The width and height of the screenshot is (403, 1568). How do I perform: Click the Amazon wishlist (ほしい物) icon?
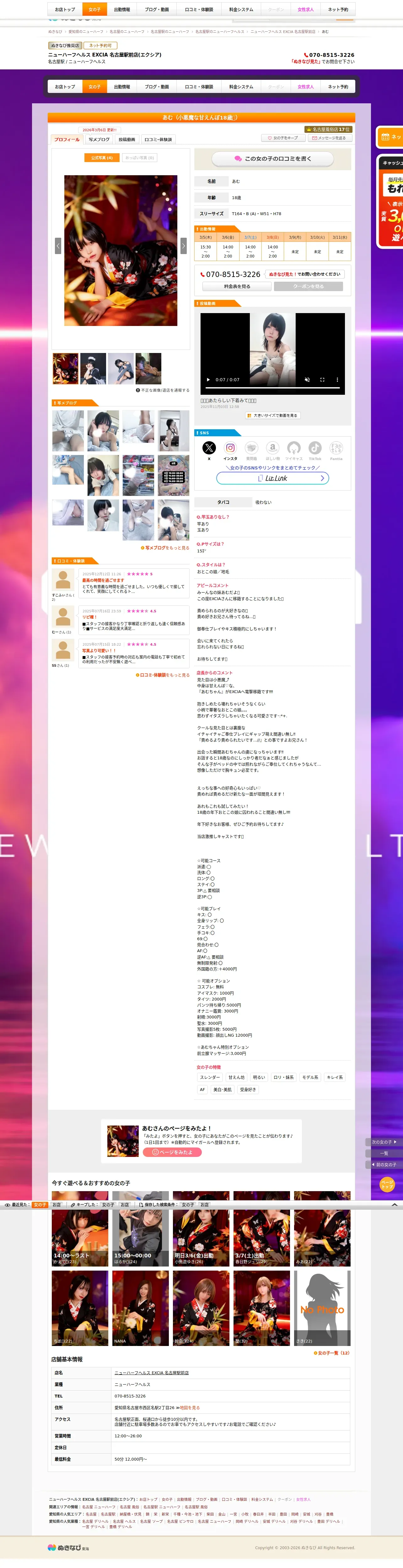tap(273, 448)
